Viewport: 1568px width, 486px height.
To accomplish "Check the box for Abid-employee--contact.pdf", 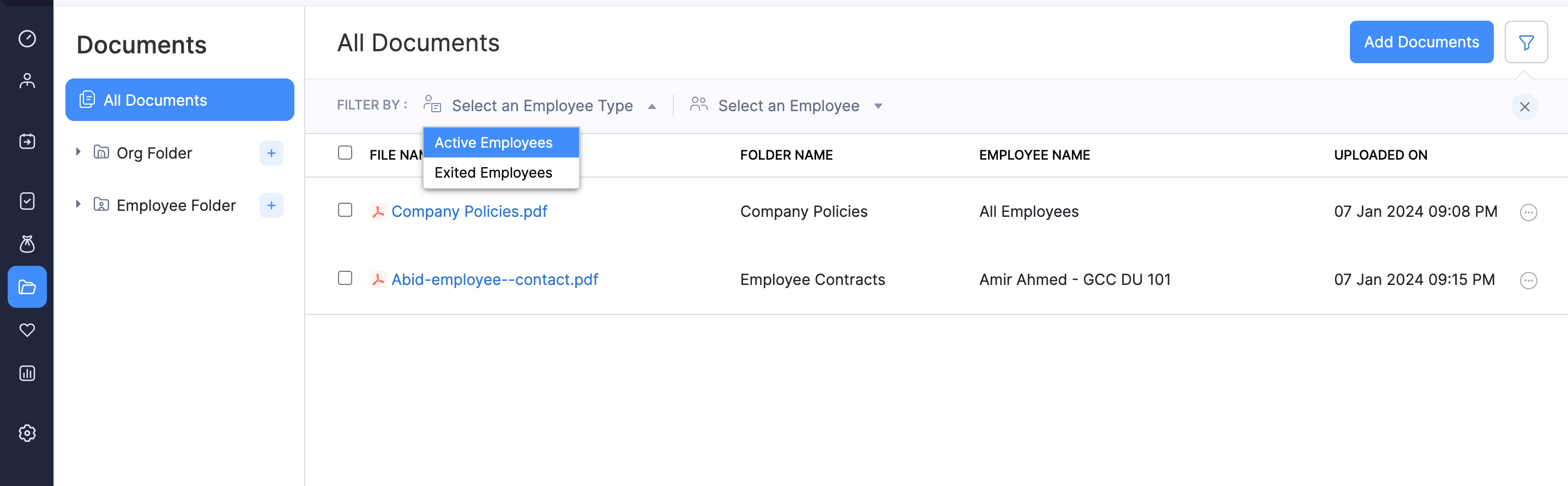I will [x=345, y=278].
